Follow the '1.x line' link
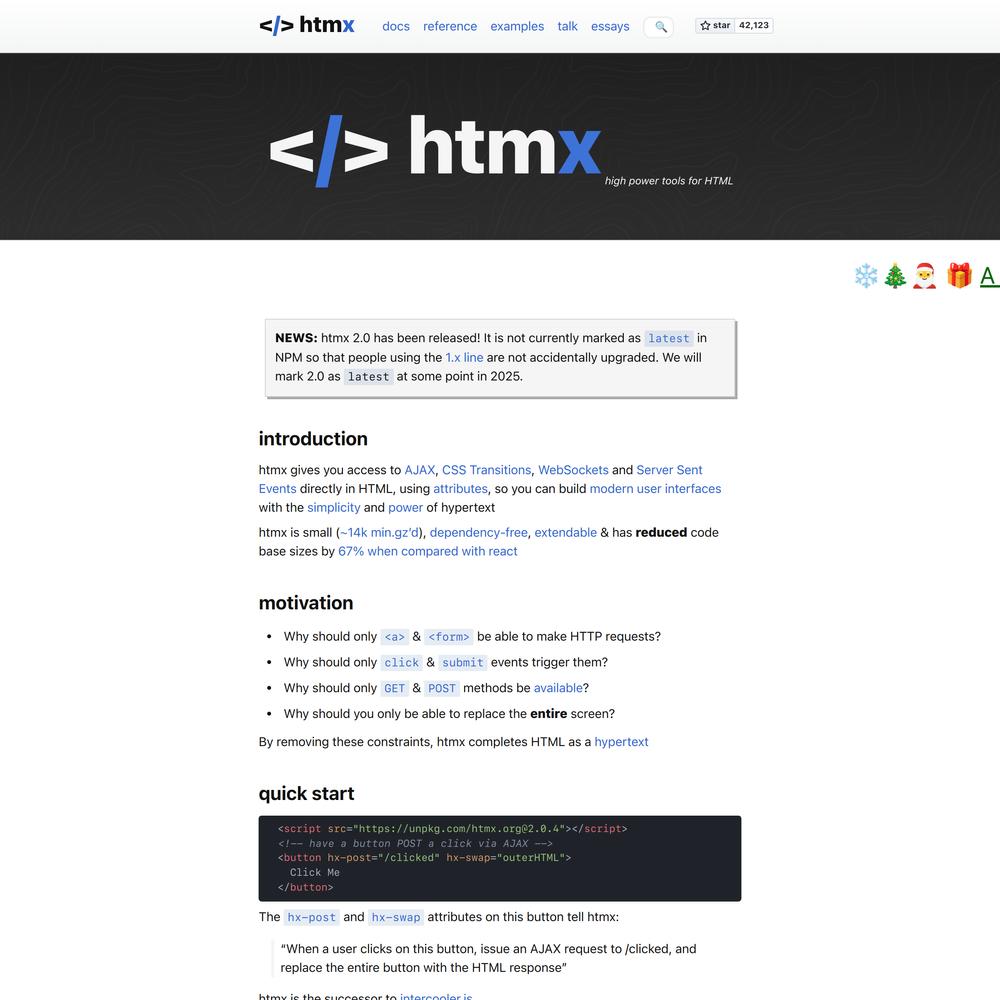This screenshot has width=1000, height=1000. coord(464,357)
